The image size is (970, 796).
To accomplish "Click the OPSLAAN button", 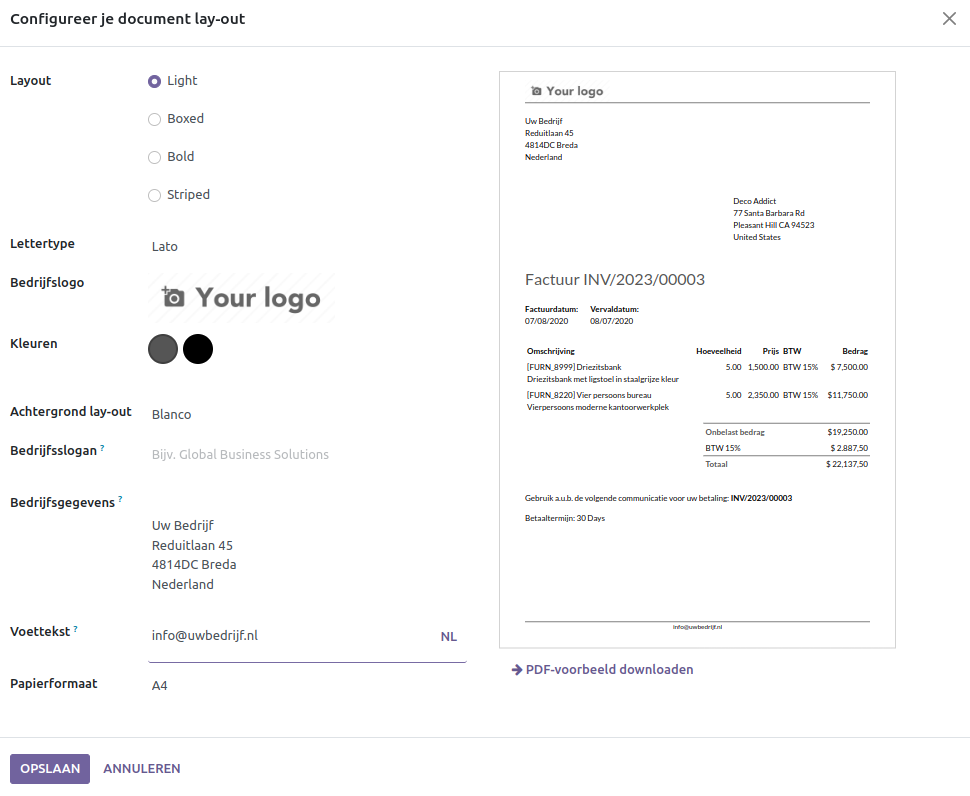I will 50,769.
